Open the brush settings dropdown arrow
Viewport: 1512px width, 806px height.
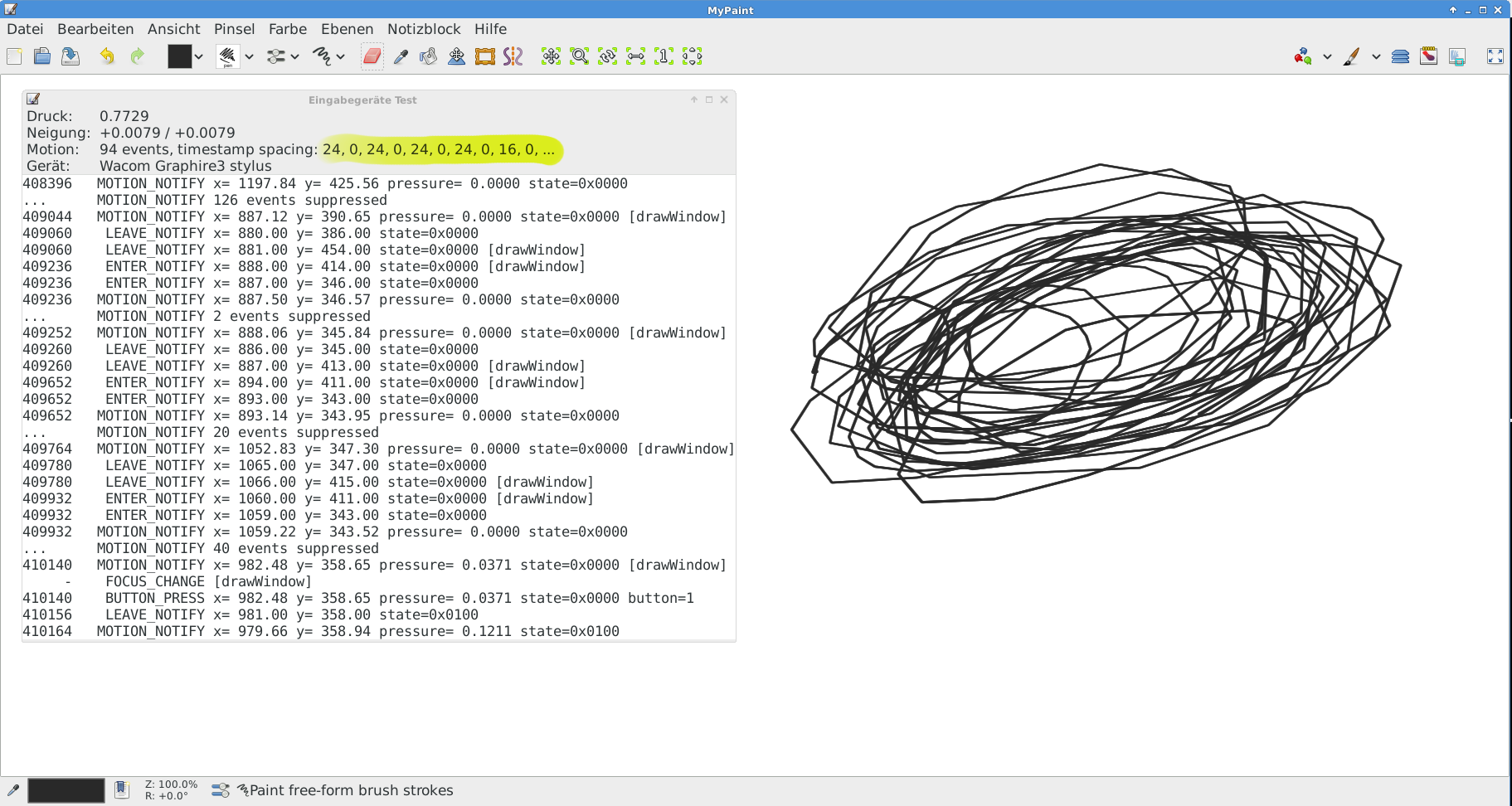294,57
